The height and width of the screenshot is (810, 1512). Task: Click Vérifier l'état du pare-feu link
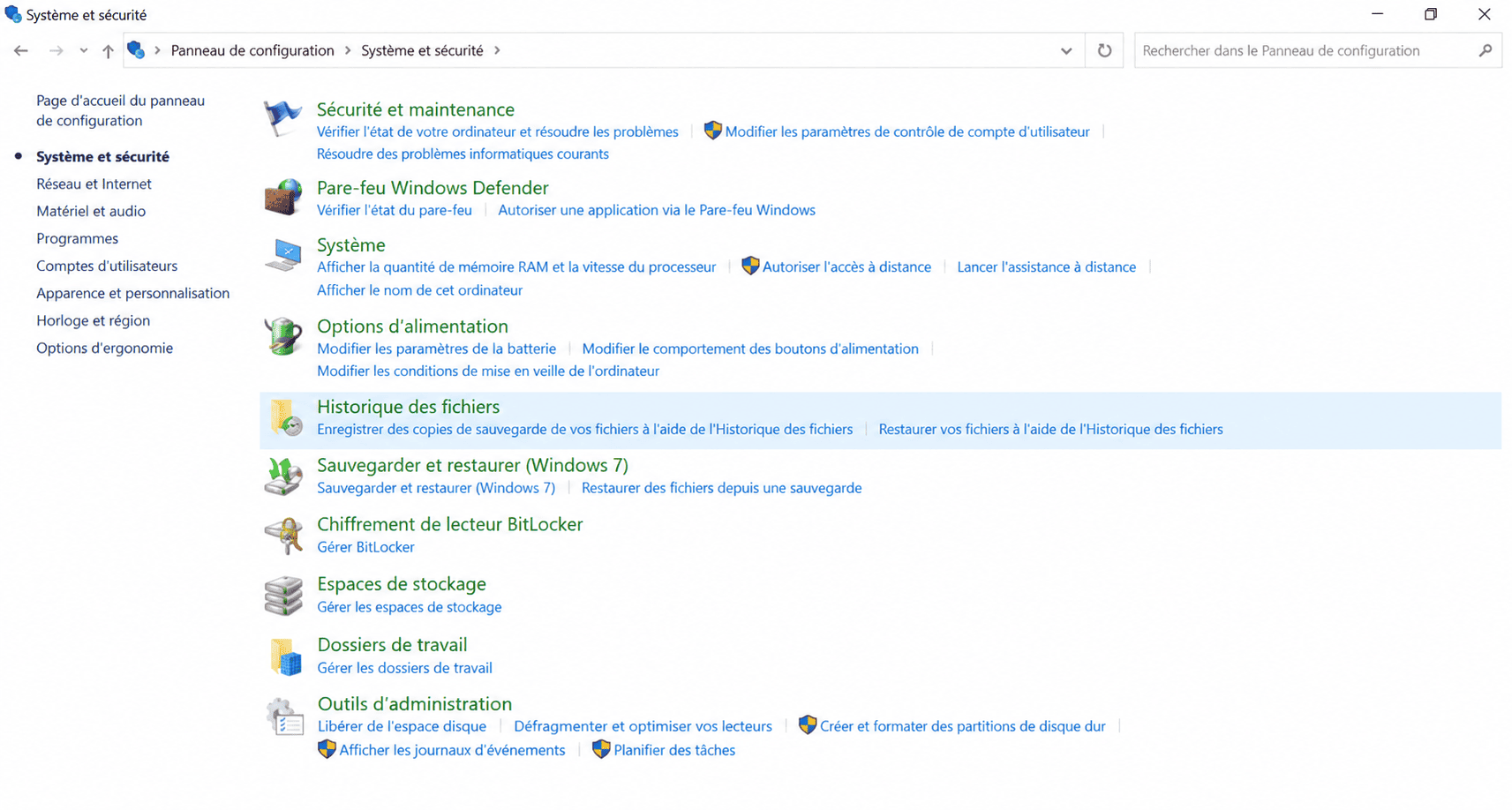point(395,210)
